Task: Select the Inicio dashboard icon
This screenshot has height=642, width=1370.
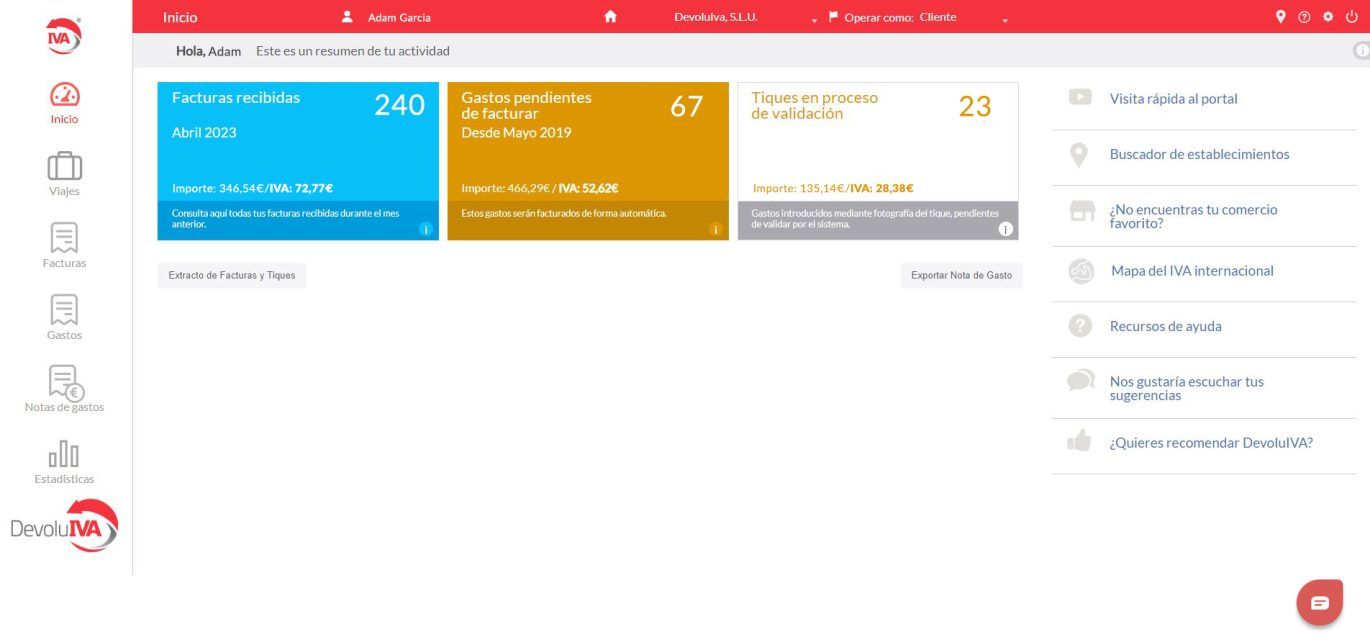Action: [x=64, y=100]
